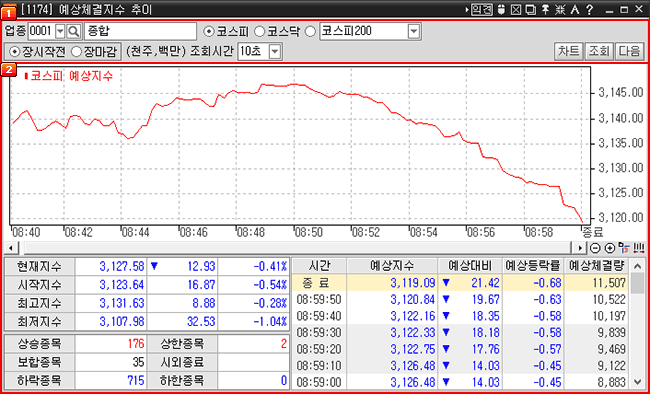Click the table scrollbar down arrow
The height and width of the screenshot is (394, 650).
click(638, 382)
